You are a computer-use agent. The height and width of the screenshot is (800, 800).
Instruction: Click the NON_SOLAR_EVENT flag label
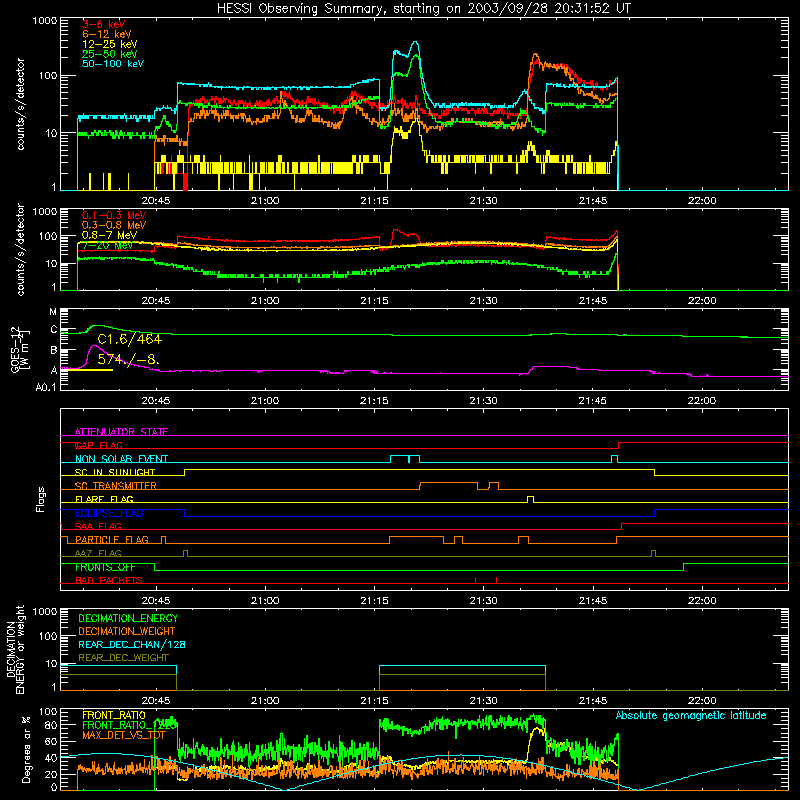121,459
